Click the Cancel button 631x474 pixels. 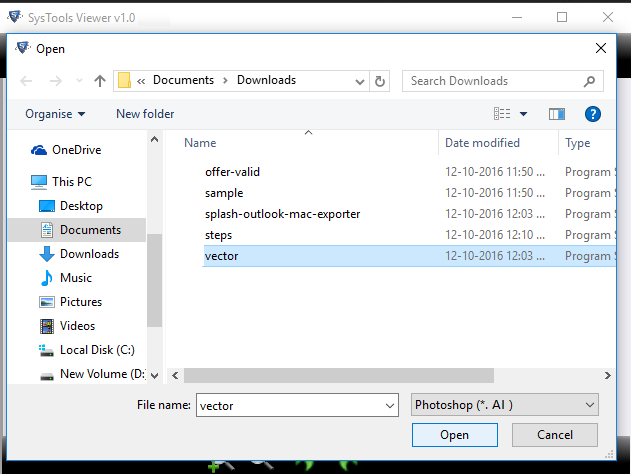click(555, 435)
